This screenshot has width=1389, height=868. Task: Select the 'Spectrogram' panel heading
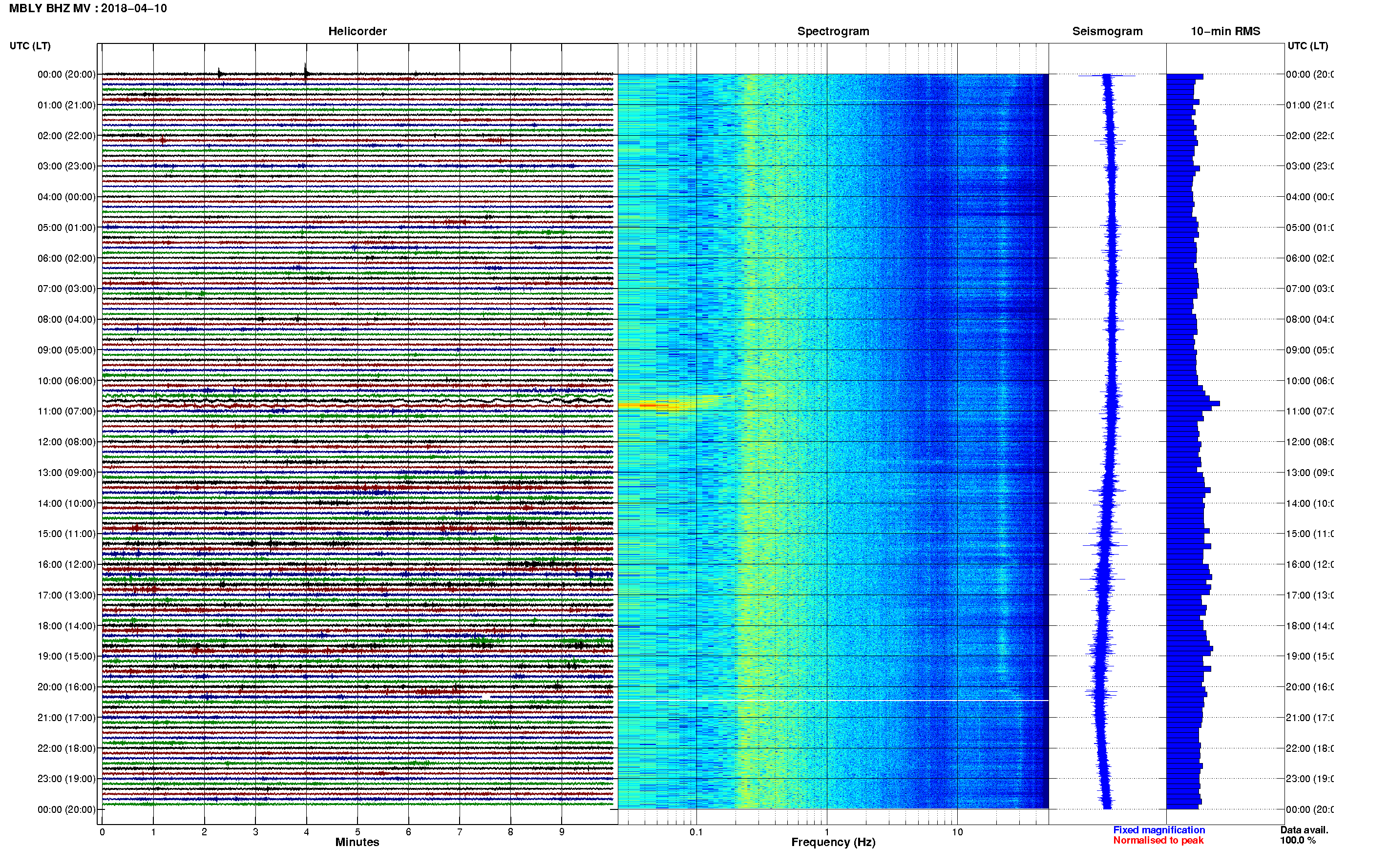pyautogui.click(x=833, y=31)
